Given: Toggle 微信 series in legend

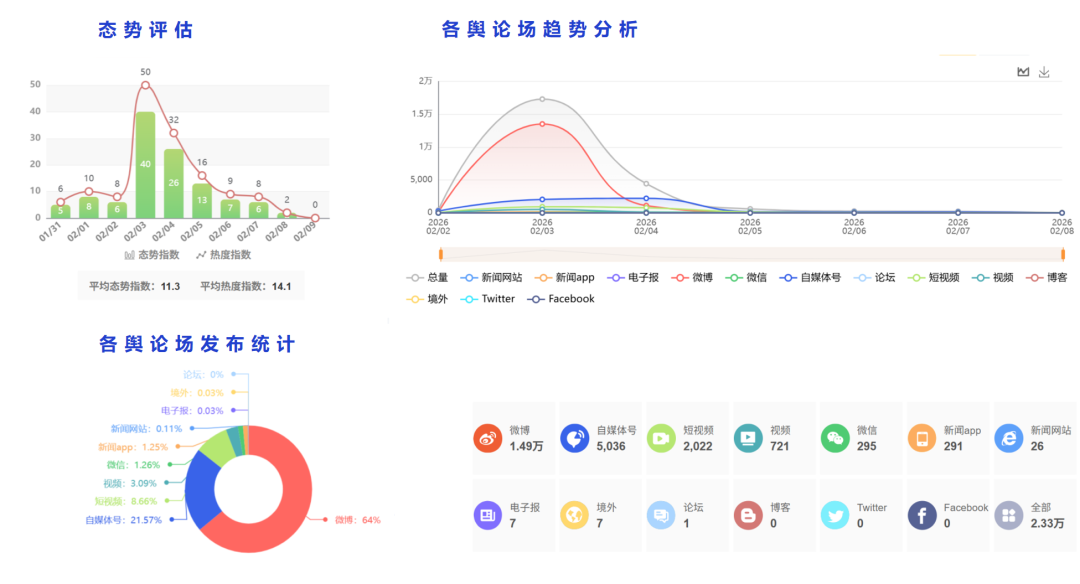Looking at the screenshot, I should click(746, 278).
